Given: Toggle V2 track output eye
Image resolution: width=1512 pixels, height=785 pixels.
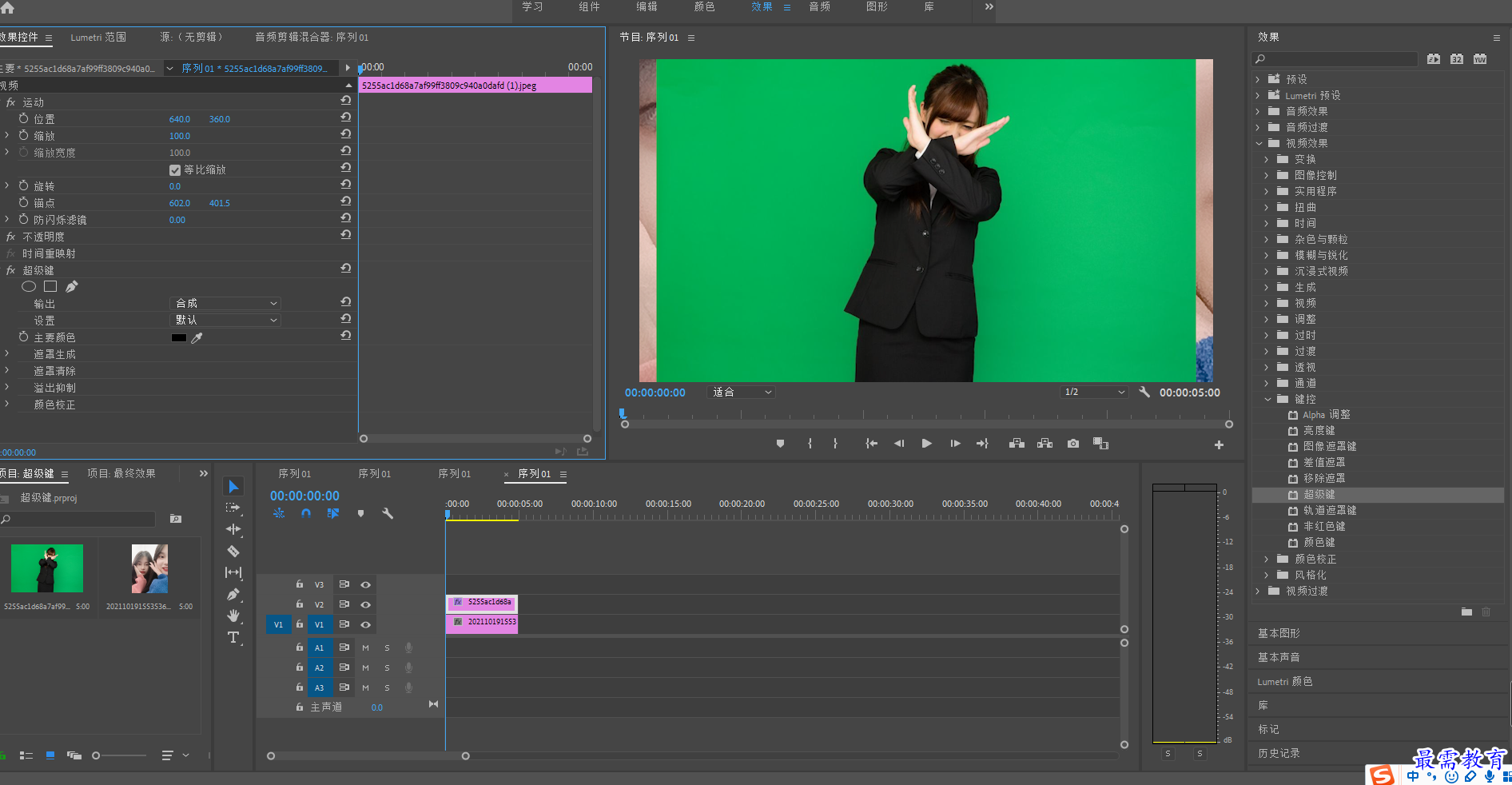Looking at the screenshot, I should [x=366, y=604].
